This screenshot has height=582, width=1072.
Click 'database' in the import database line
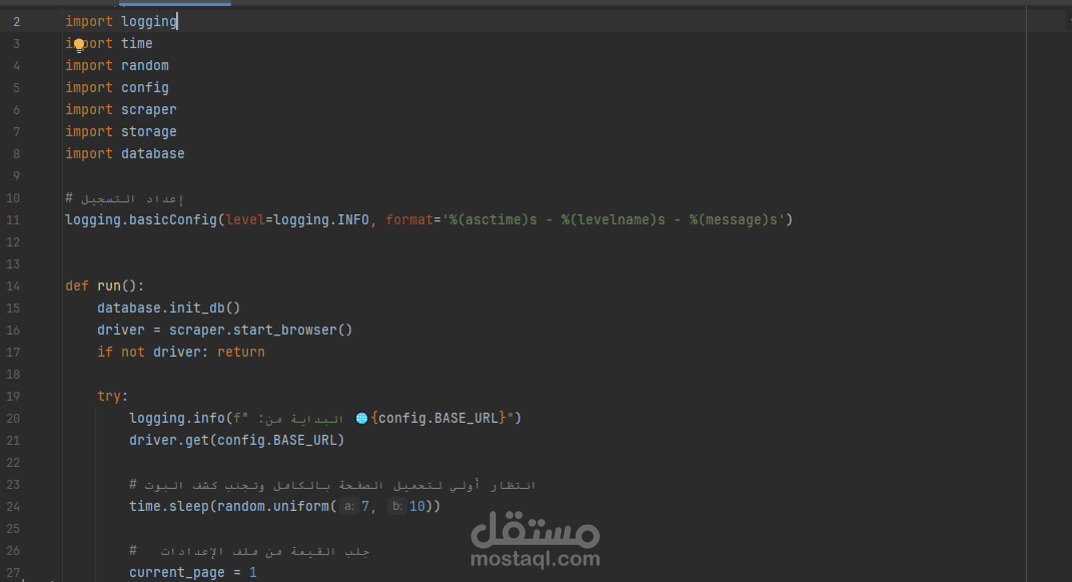tap(153, 153)
